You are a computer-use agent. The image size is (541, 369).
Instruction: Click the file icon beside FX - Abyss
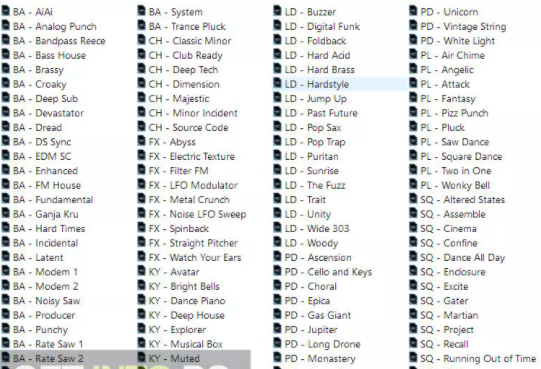pyautogui.click(x=141, y=141)
